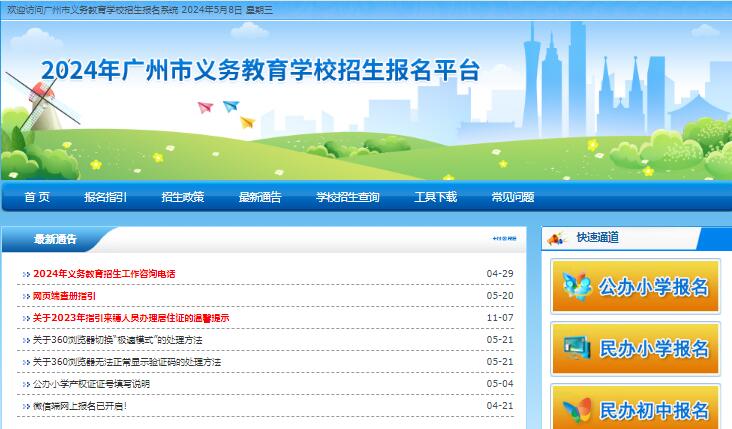Click the date 05-04 in notices list
This screenshot has width=732, height=429.
[500, 383]
